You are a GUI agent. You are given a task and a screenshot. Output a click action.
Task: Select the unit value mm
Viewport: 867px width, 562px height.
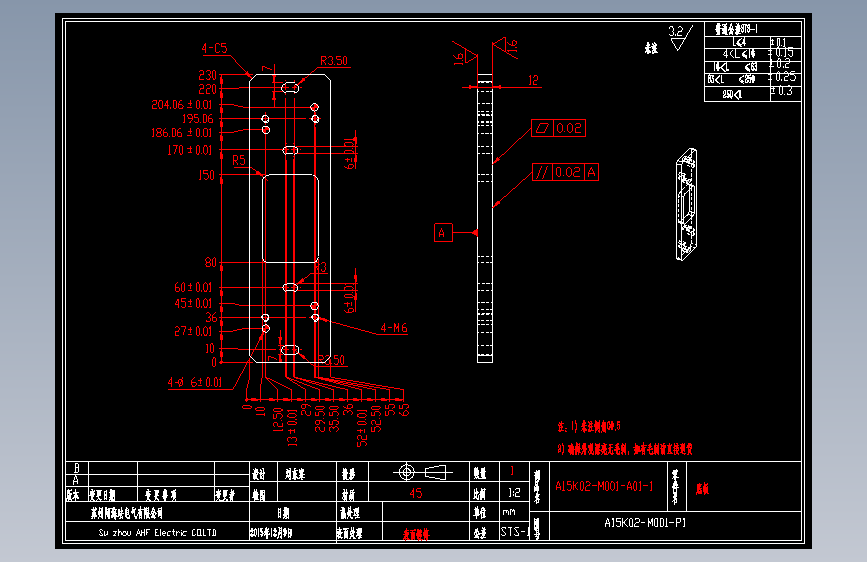(509, 512)
